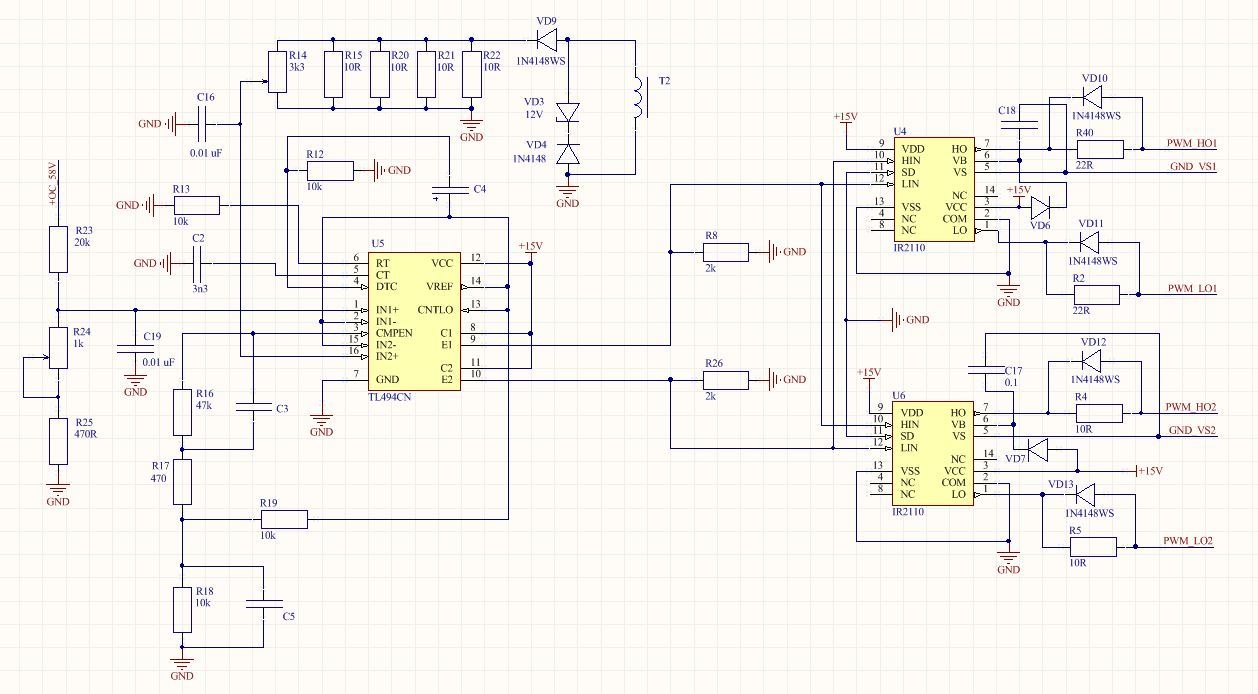Click the PWM_LO1 net label

click(x=1192, y=288)
